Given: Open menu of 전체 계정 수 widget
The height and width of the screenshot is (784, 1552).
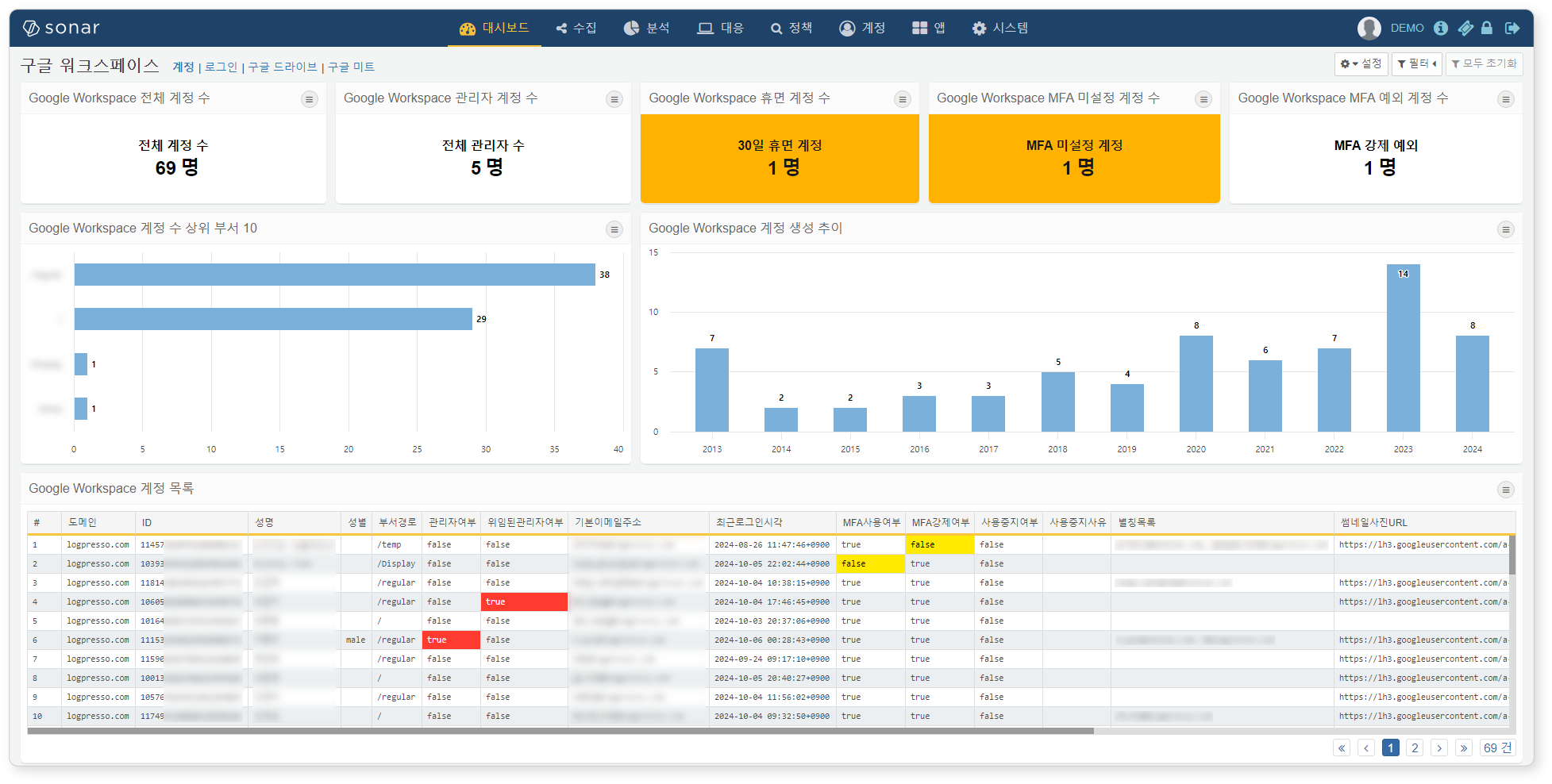Looking at the screenshot, I should tap(310, 99).
